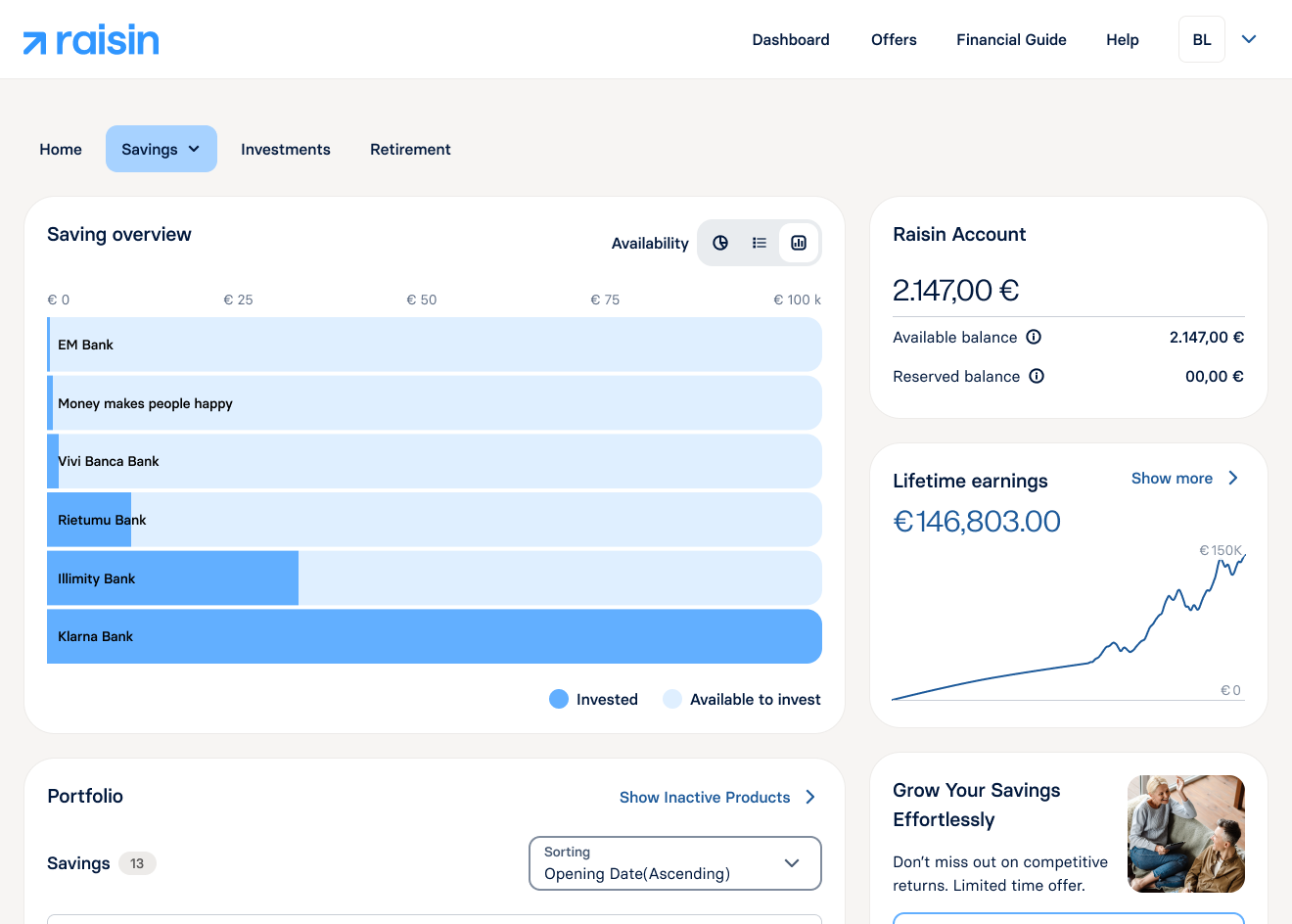Show info for Reserved balance
Viewport: 1292px width, 924px height.
point(1037,376)
